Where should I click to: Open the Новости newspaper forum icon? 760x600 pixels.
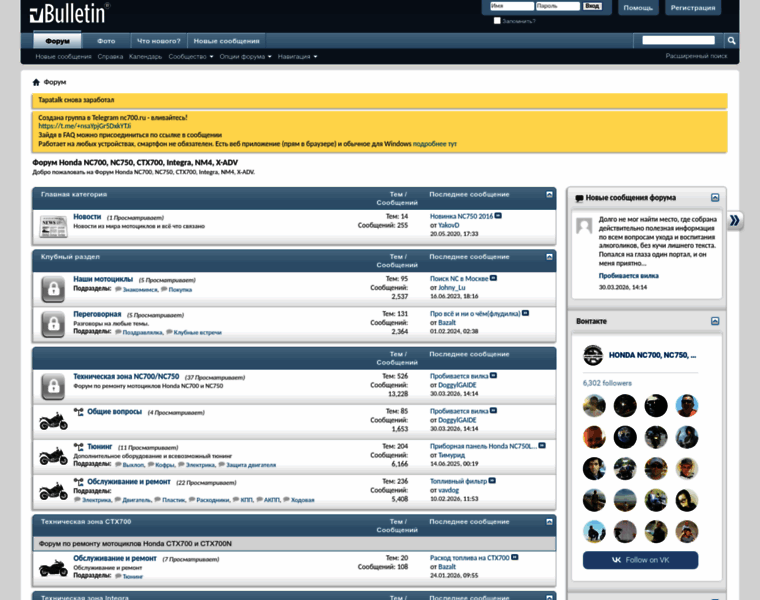pyautogui.click(x=53, y=226)
